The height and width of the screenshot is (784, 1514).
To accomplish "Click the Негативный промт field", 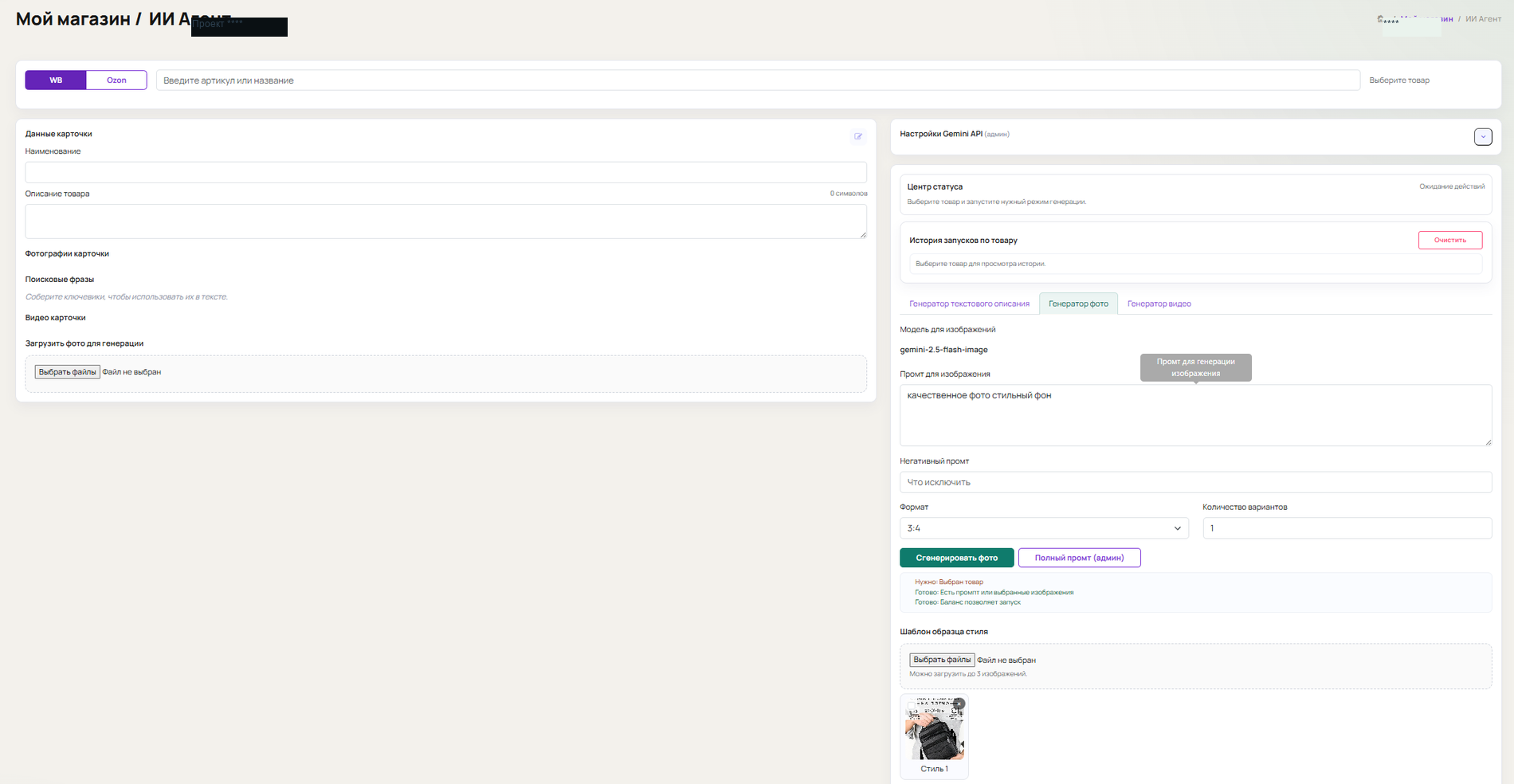I will tap(1195, 482).
